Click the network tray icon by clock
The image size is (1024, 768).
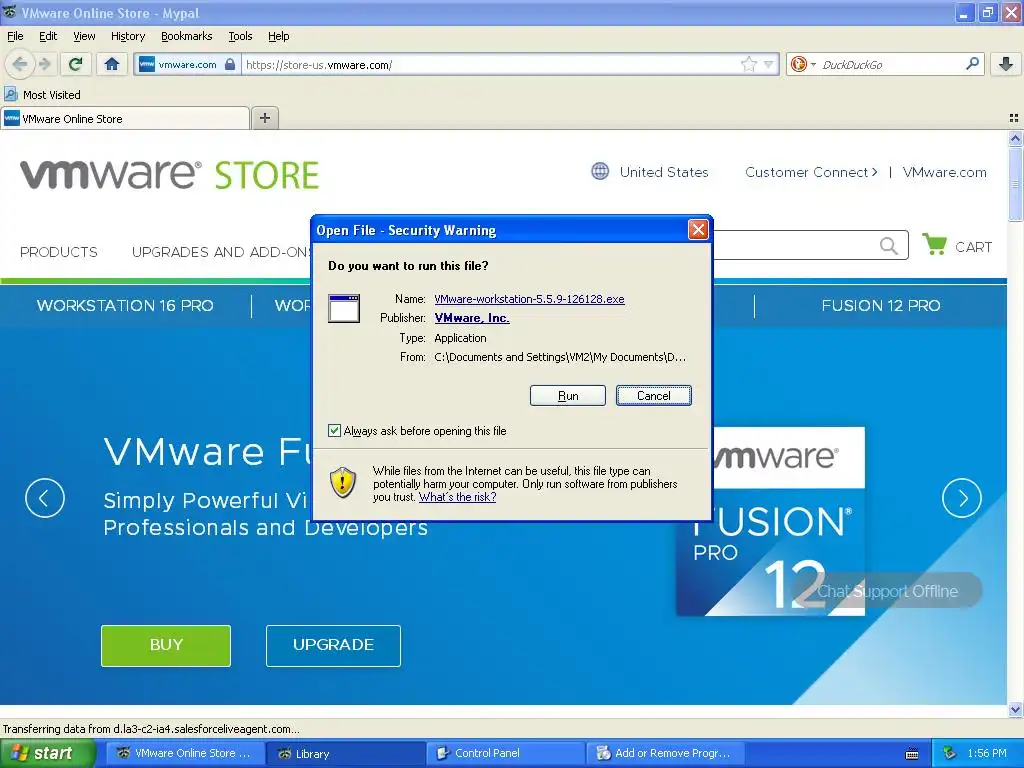(950, 754)
